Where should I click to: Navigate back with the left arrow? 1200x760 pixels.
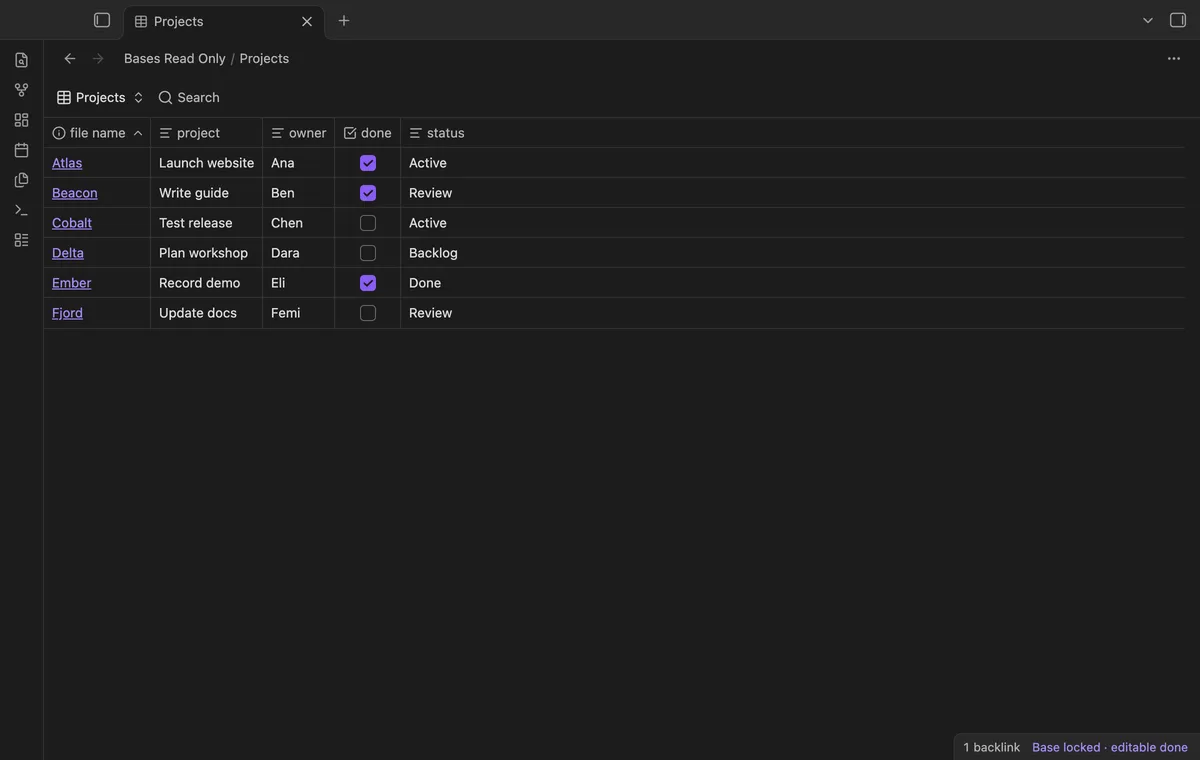(70, 58)
